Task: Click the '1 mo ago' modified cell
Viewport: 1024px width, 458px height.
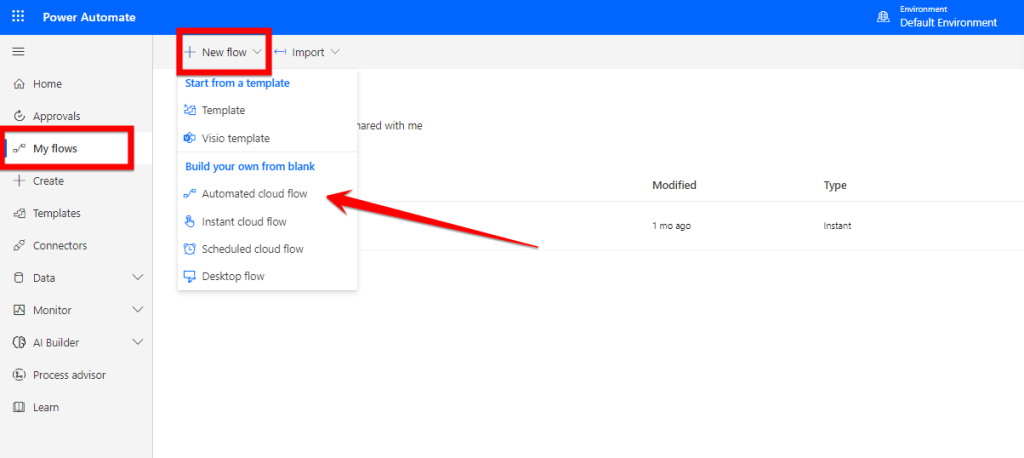Action: [671, 226]
